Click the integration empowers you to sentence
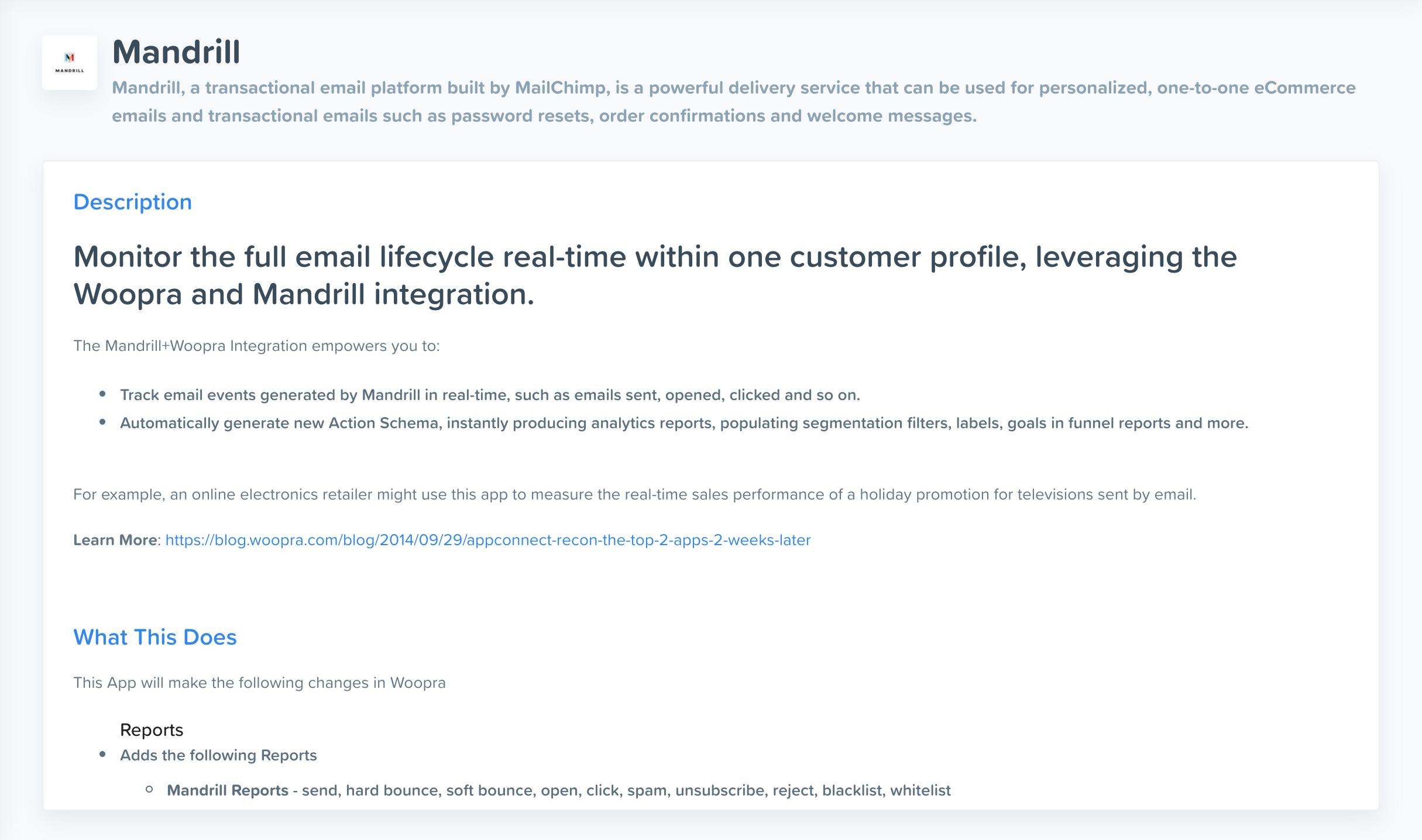The height and width of the screenshot is (840, 1422). (x=256, y=346)
